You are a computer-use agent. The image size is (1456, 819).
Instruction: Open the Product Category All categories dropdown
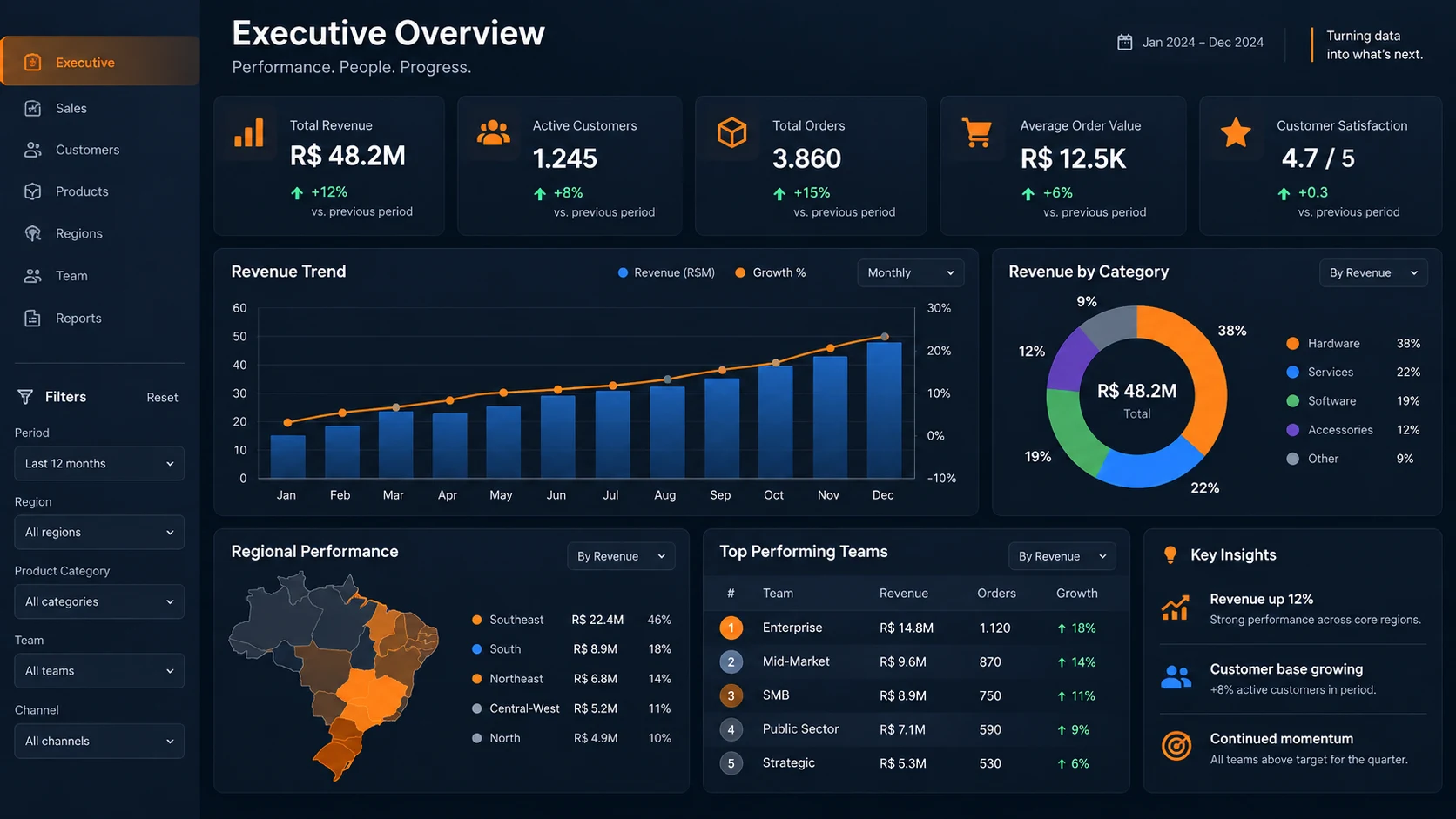(99, 601)
